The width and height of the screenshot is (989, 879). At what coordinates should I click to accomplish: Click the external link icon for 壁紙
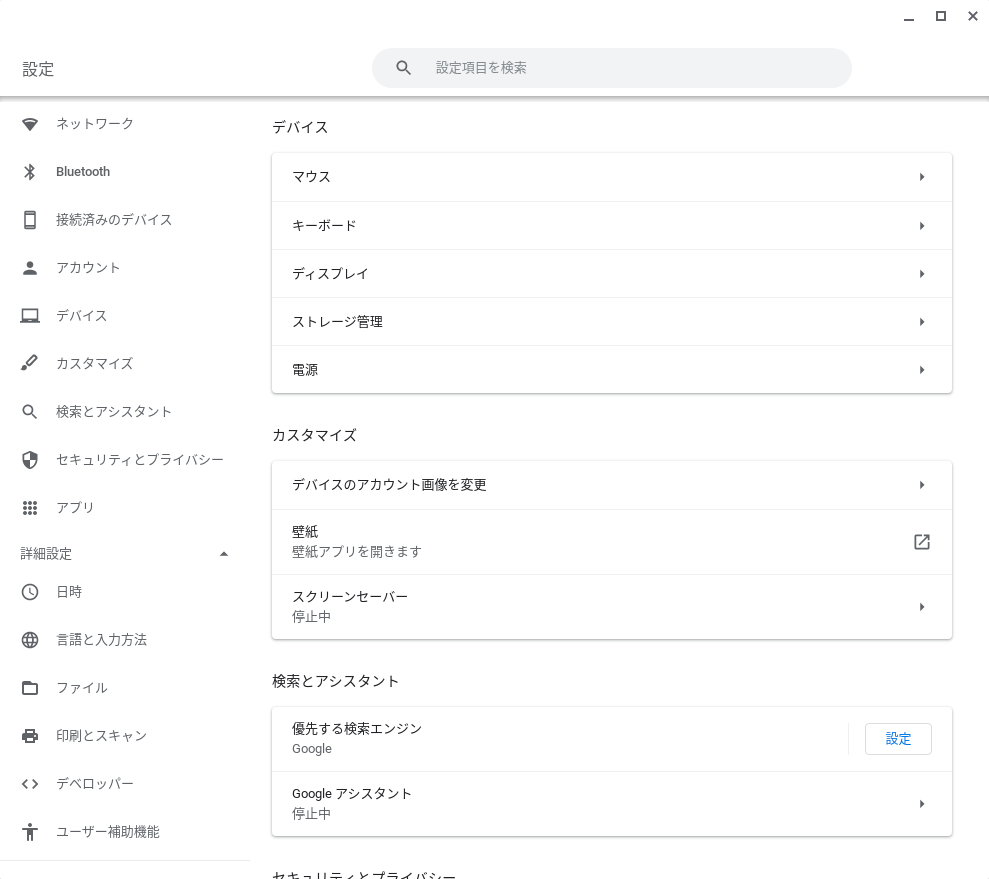click(922, 542)
